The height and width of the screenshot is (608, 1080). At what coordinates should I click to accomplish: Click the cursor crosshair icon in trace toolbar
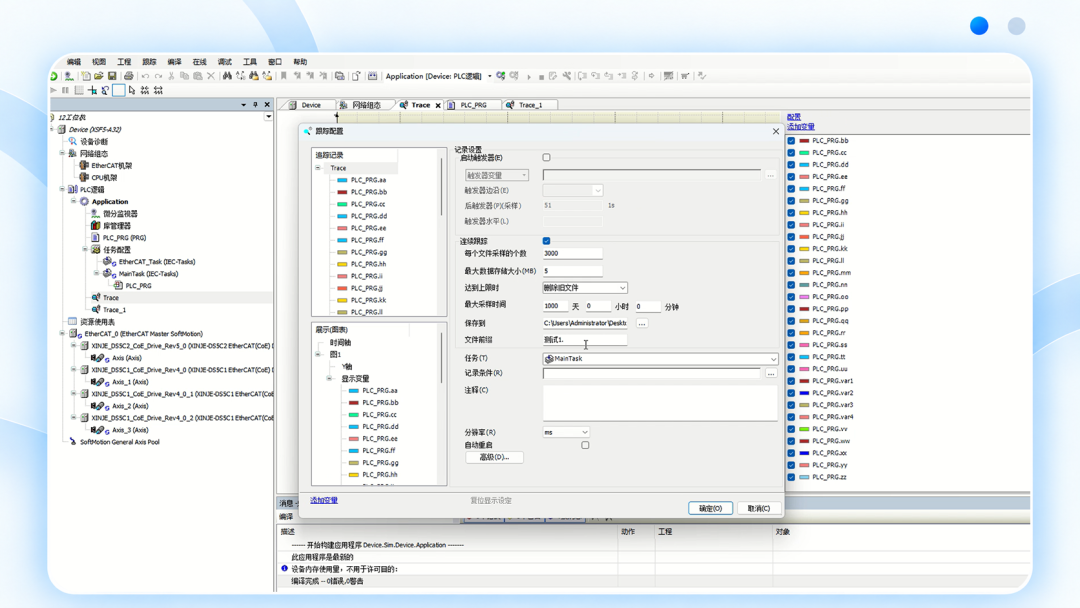[x=92, y=90]
